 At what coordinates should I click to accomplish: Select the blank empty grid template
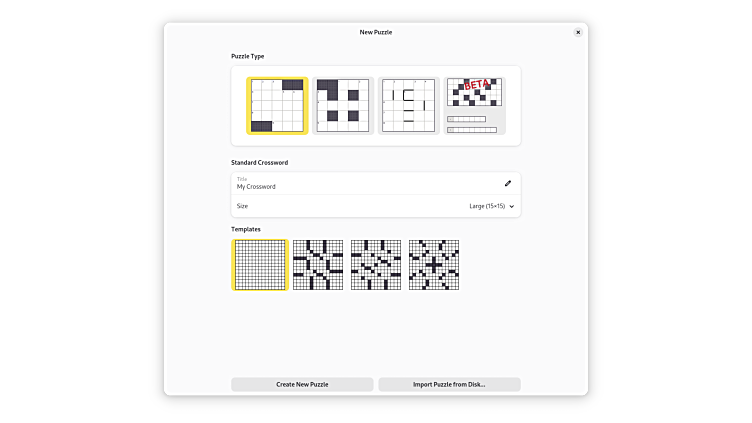tap(260, 265)
